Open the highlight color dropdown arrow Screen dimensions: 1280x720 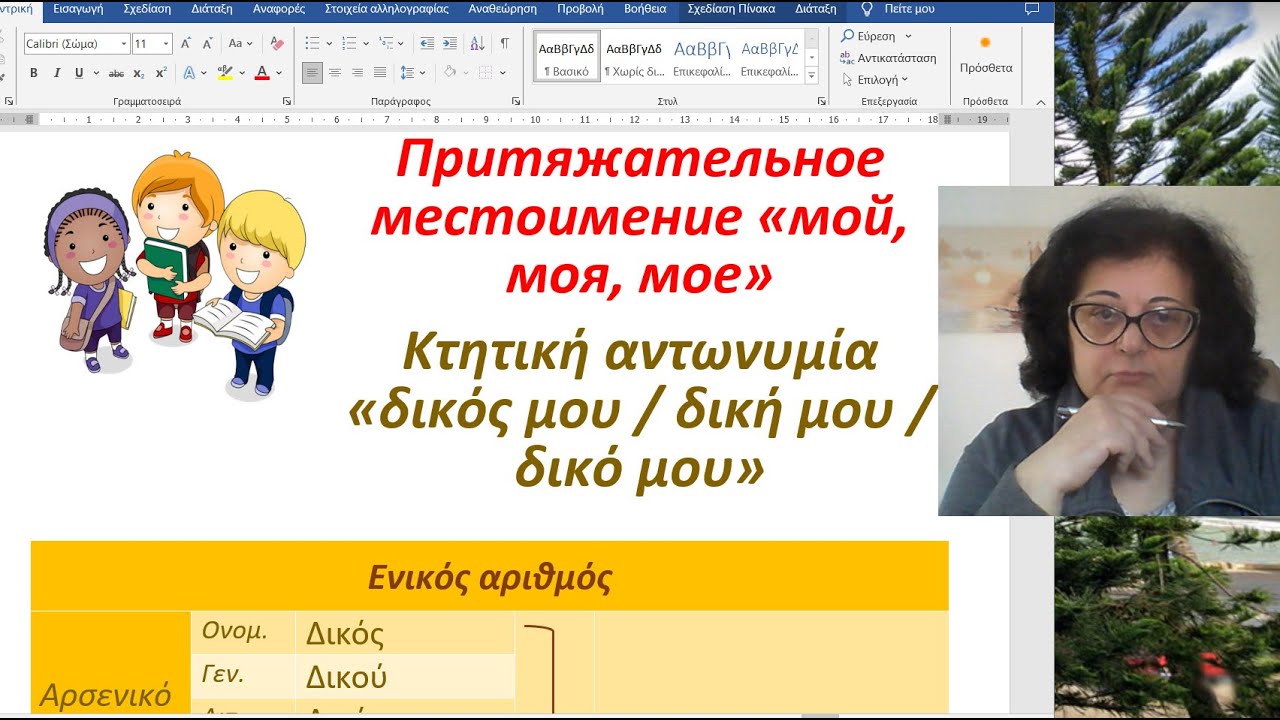pyautogui.click(x=243, y=73)
